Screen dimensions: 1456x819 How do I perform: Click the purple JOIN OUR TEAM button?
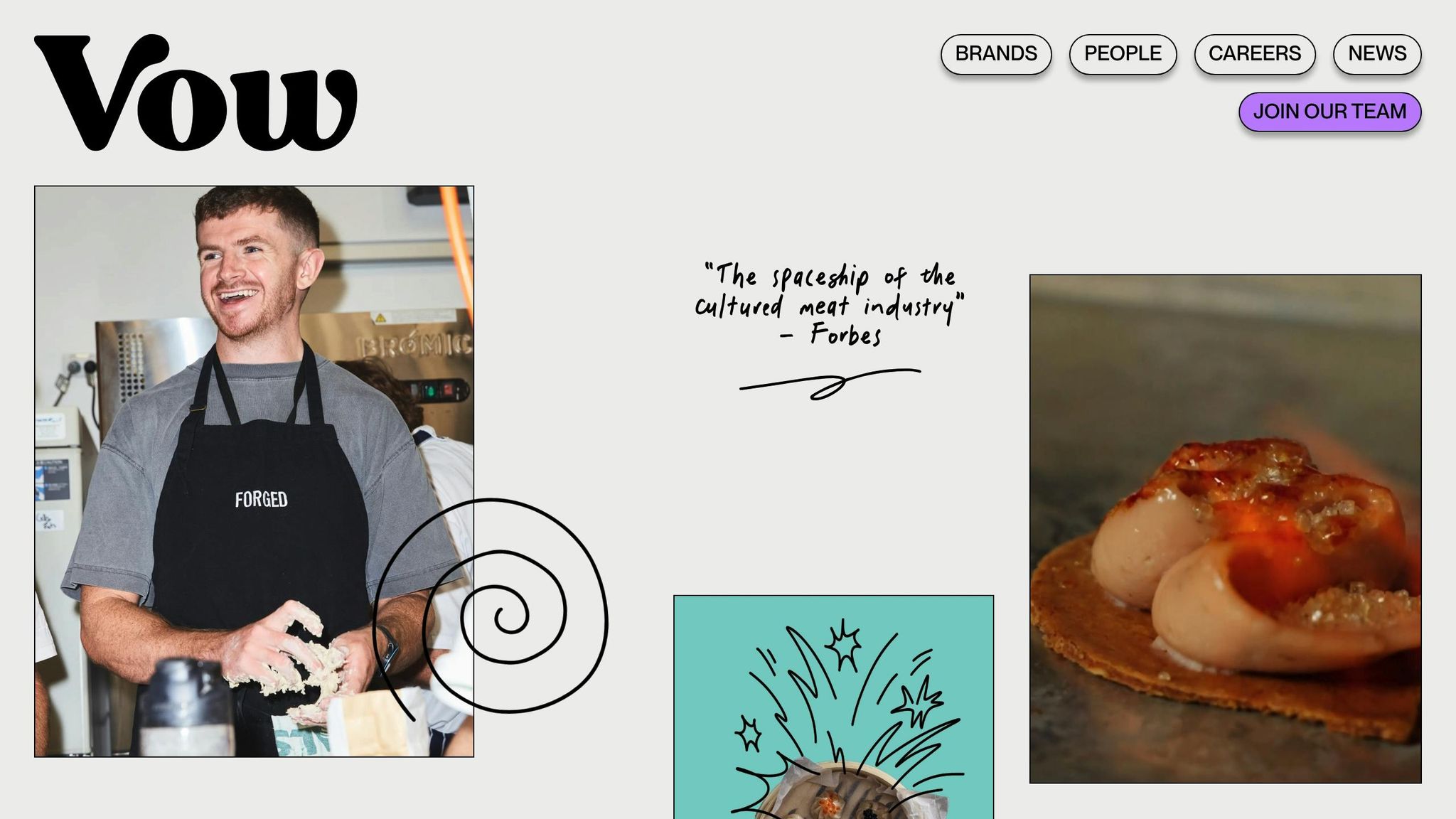pyautogui.click(x=1329, y=112)
